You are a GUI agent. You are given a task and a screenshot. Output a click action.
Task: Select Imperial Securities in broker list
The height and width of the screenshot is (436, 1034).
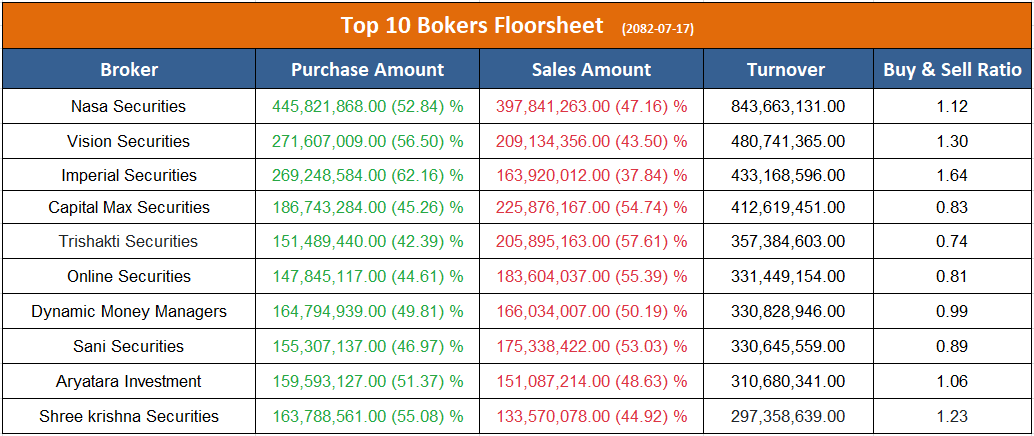coord(129,175)
